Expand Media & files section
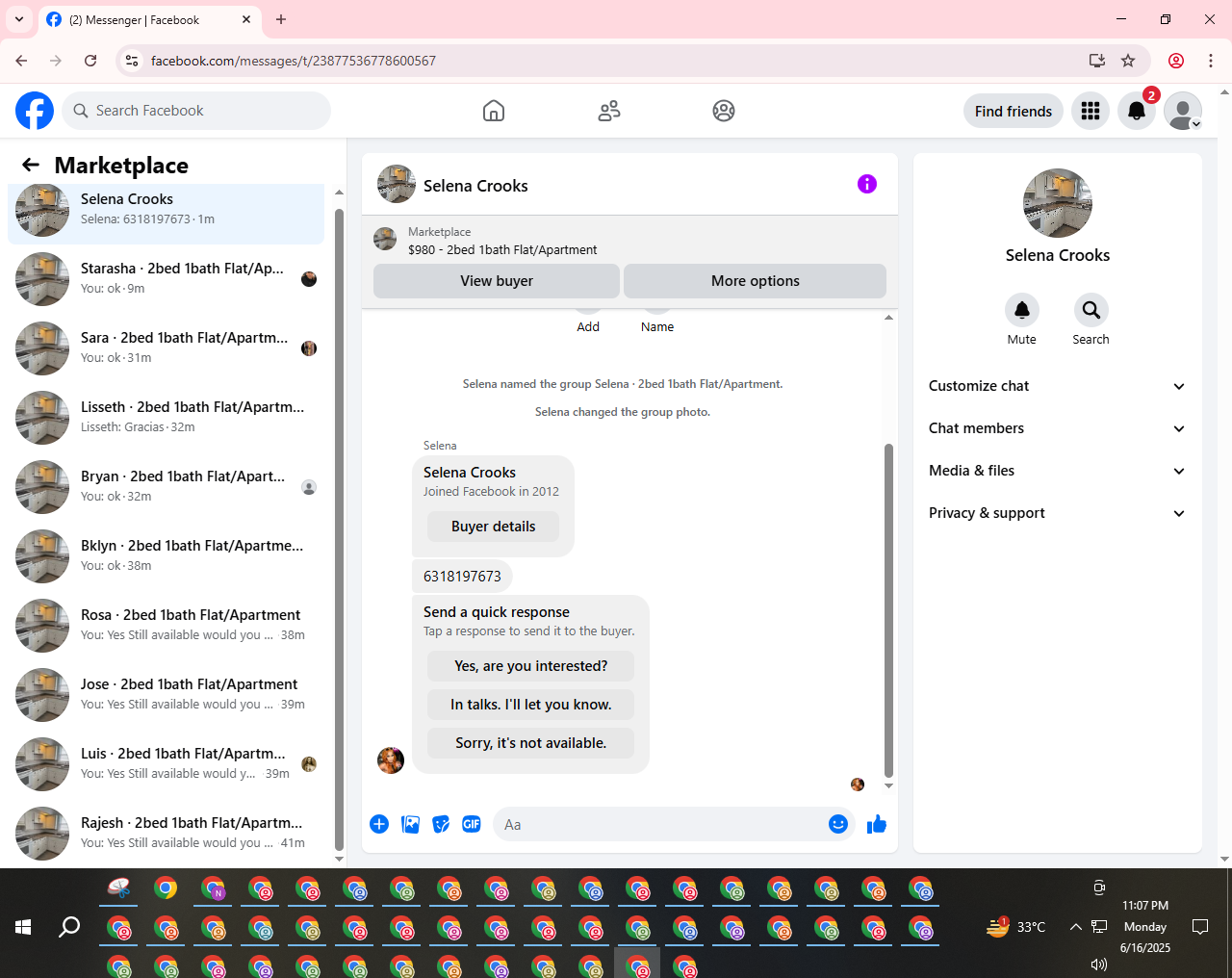This screenshot has height=978, width=1232. [x=1057, y=471]
